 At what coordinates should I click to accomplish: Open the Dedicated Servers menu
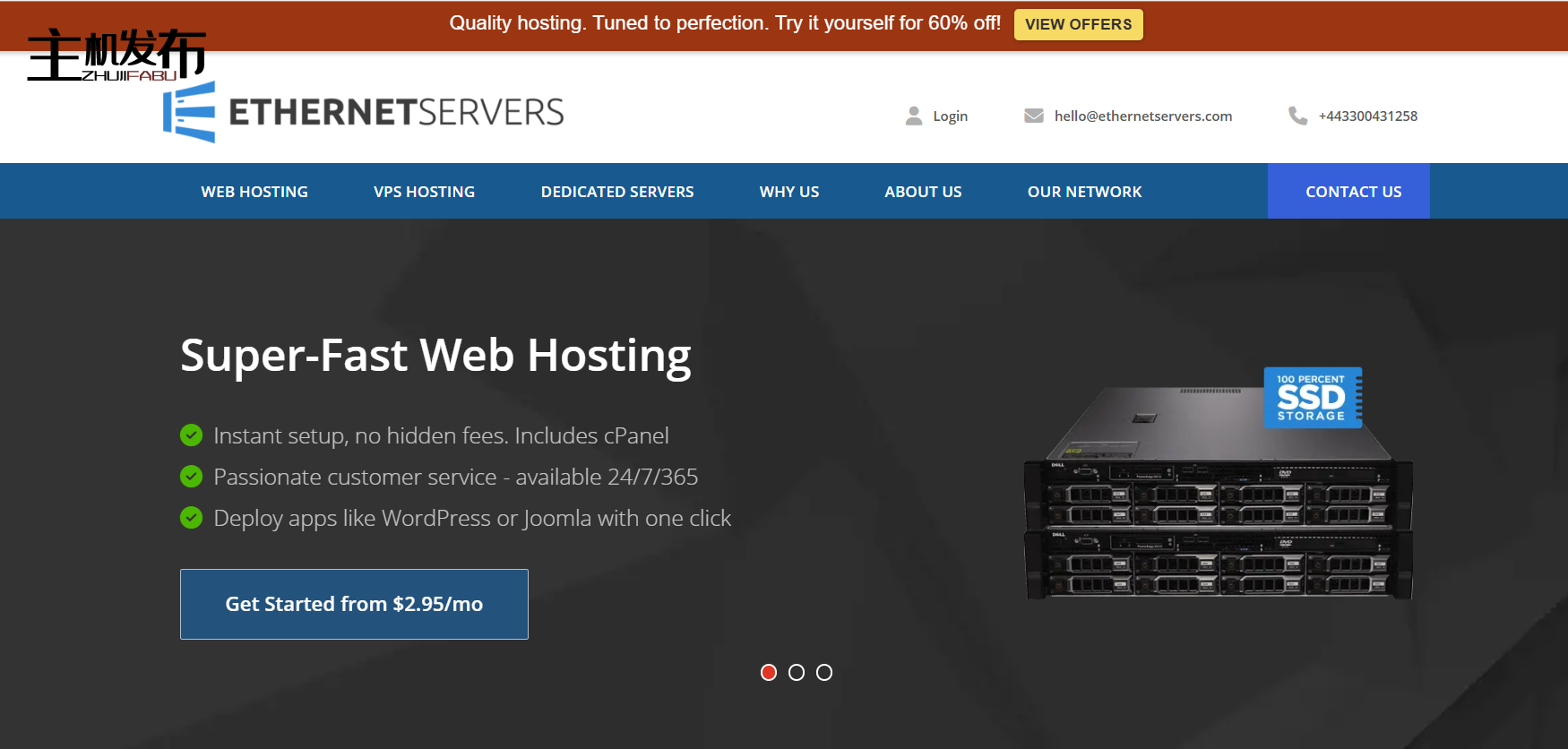pos(617,192)
